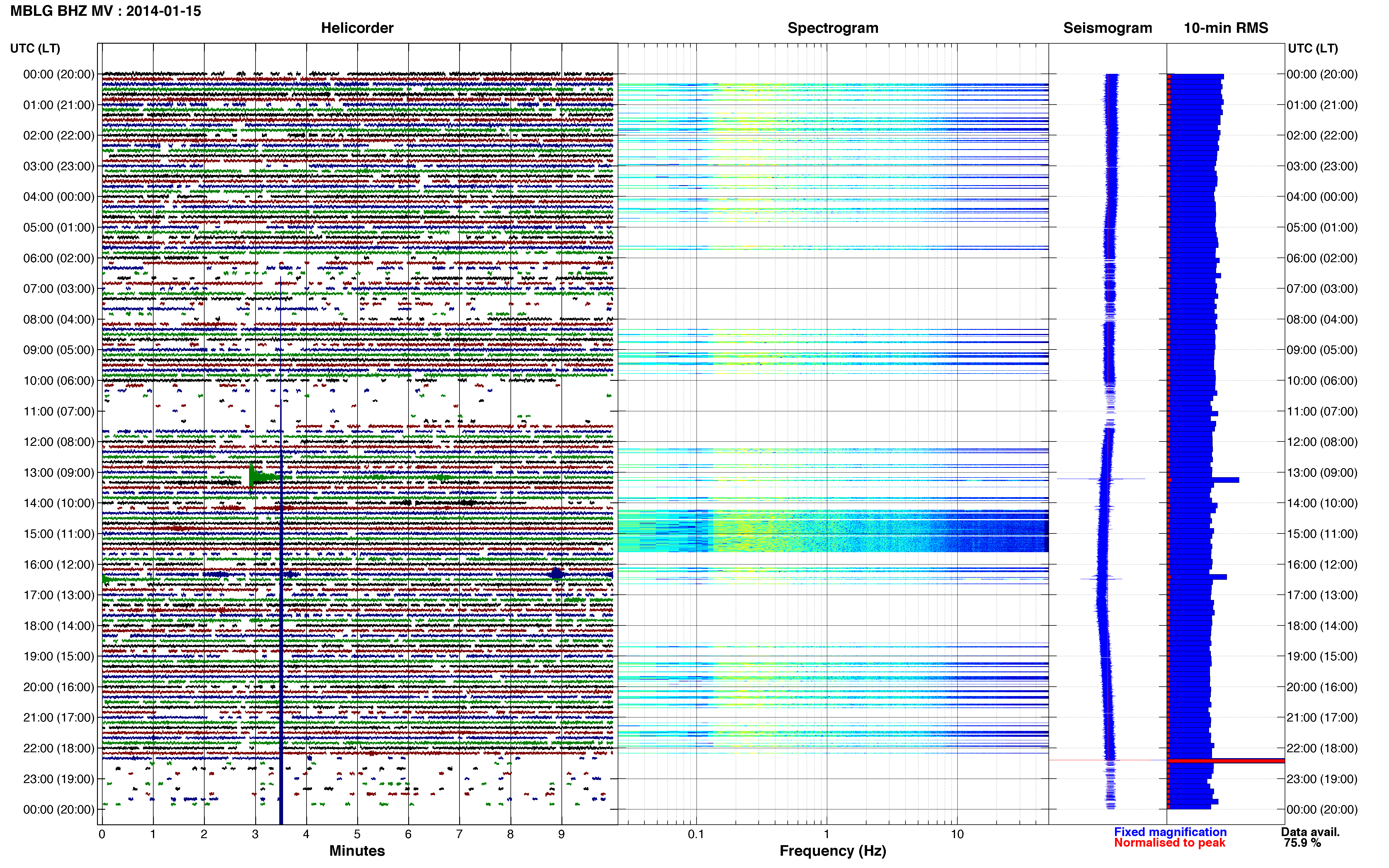Click the left '13:00 (09:00)' time label

coord(59,473)
